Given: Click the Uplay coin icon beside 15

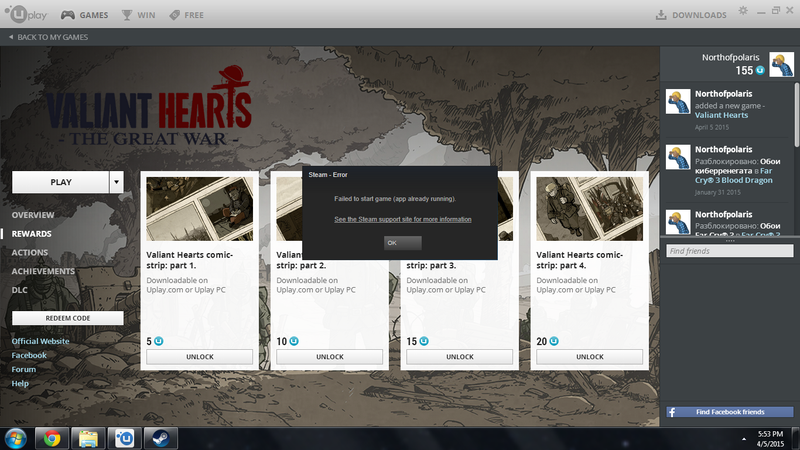Looking at the screenshot, I should [x=424, y=341].
